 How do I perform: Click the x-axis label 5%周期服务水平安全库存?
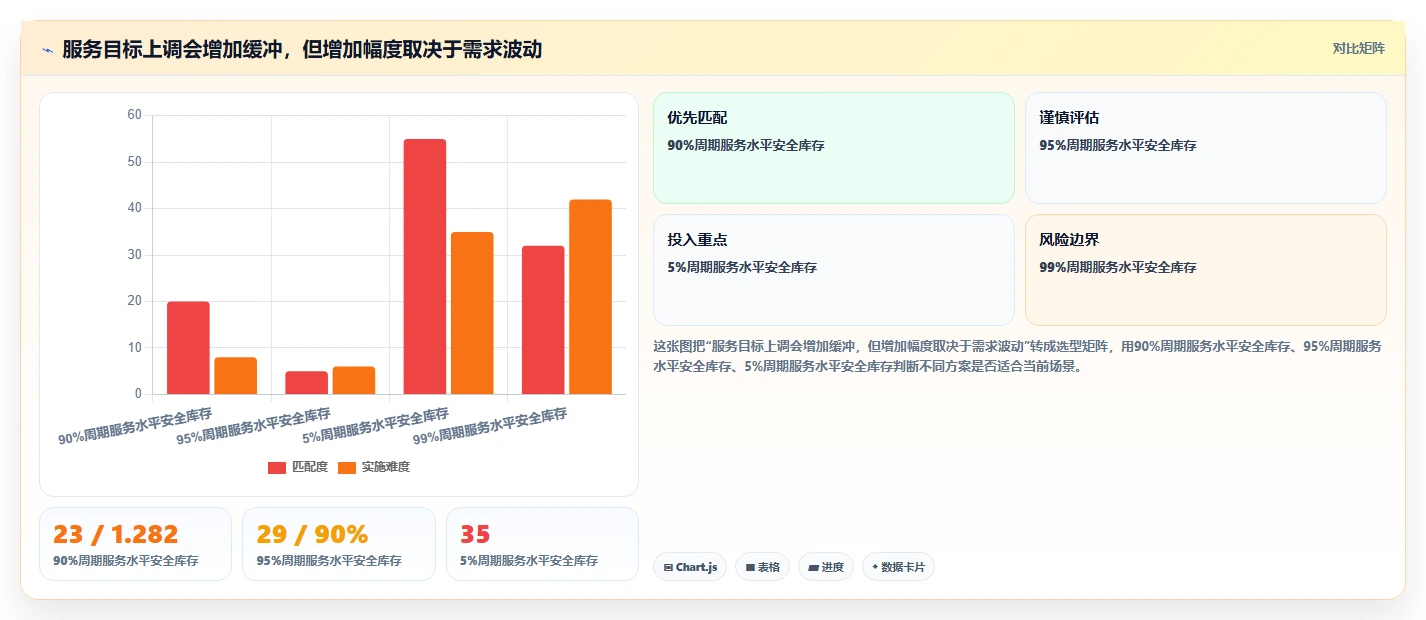pyautogui.click(x=375, y=426)
